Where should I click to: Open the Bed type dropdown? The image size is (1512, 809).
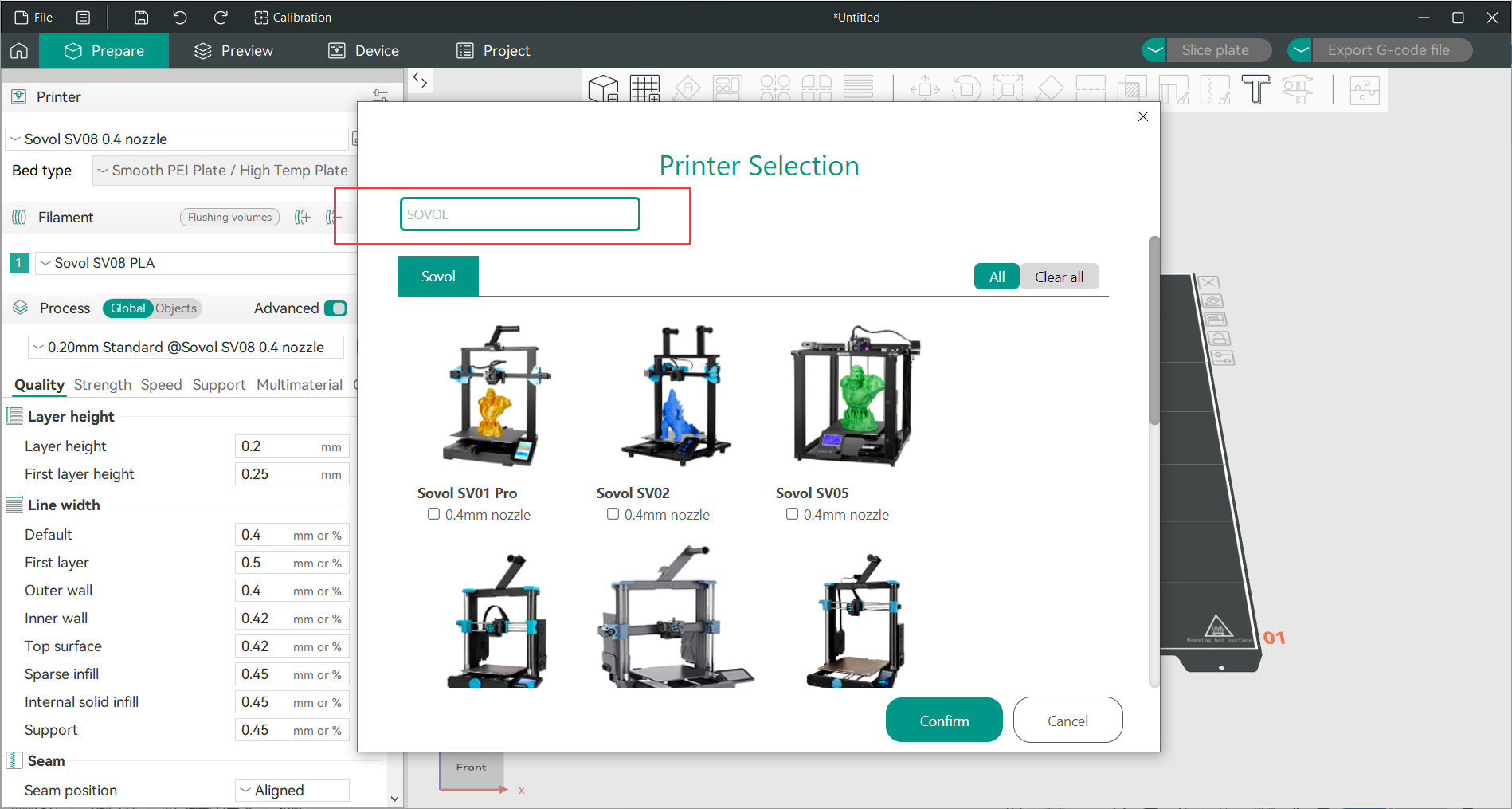pyautogui.click(x=223, y=170)
